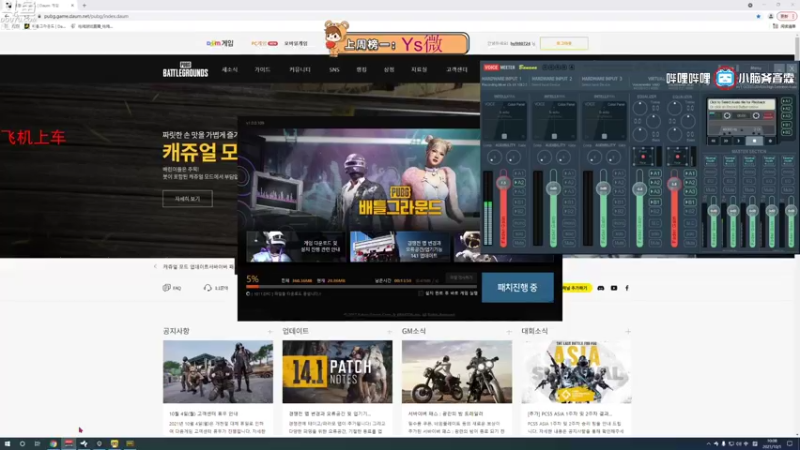Fast-forward the Voicemeeter cassette player
Image resolution: width=800 pixels, height=450 pixels.
pyautogui.click(x=726, y=141)
